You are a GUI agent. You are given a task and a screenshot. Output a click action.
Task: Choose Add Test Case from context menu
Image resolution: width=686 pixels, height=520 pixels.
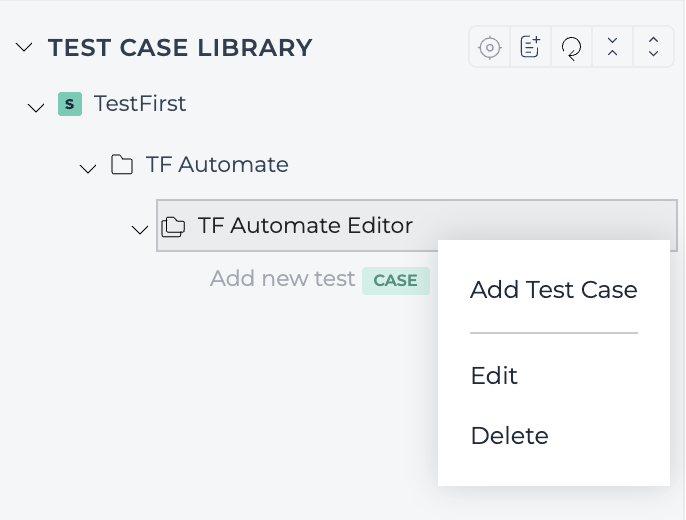(553, 290)
